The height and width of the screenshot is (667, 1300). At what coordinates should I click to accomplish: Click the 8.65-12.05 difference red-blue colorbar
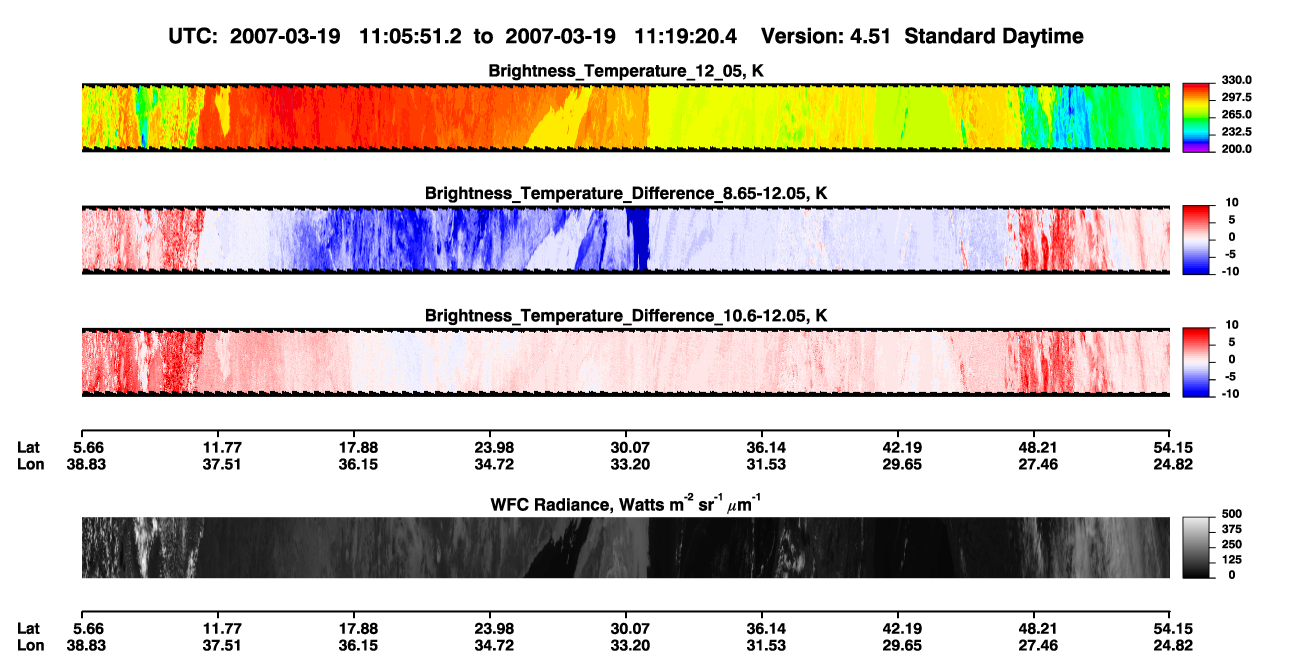pyautogui.click(x=1198, y=239)
